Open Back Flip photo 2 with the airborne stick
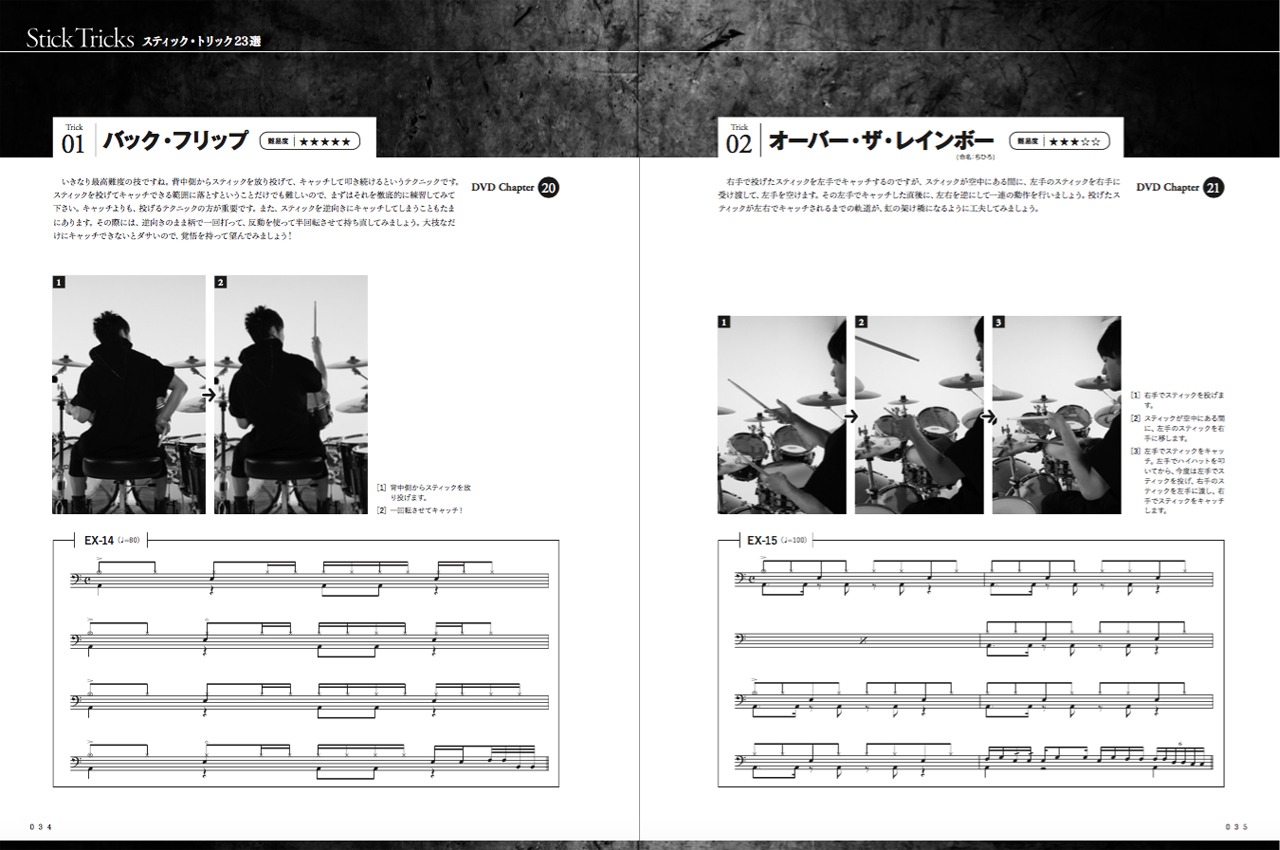1280x850 pixels. click(291, 395)
